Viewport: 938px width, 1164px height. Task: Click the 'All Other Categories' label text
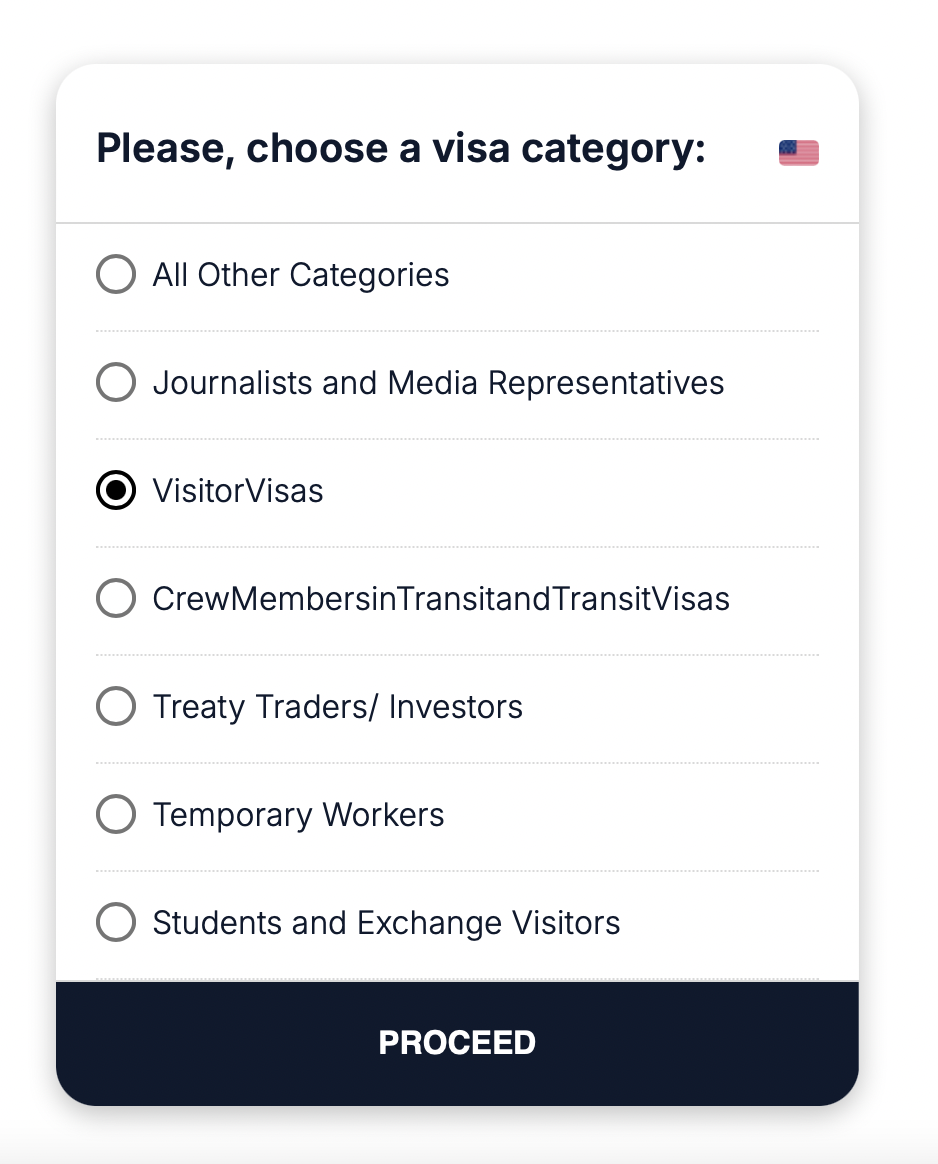point(301,275)
